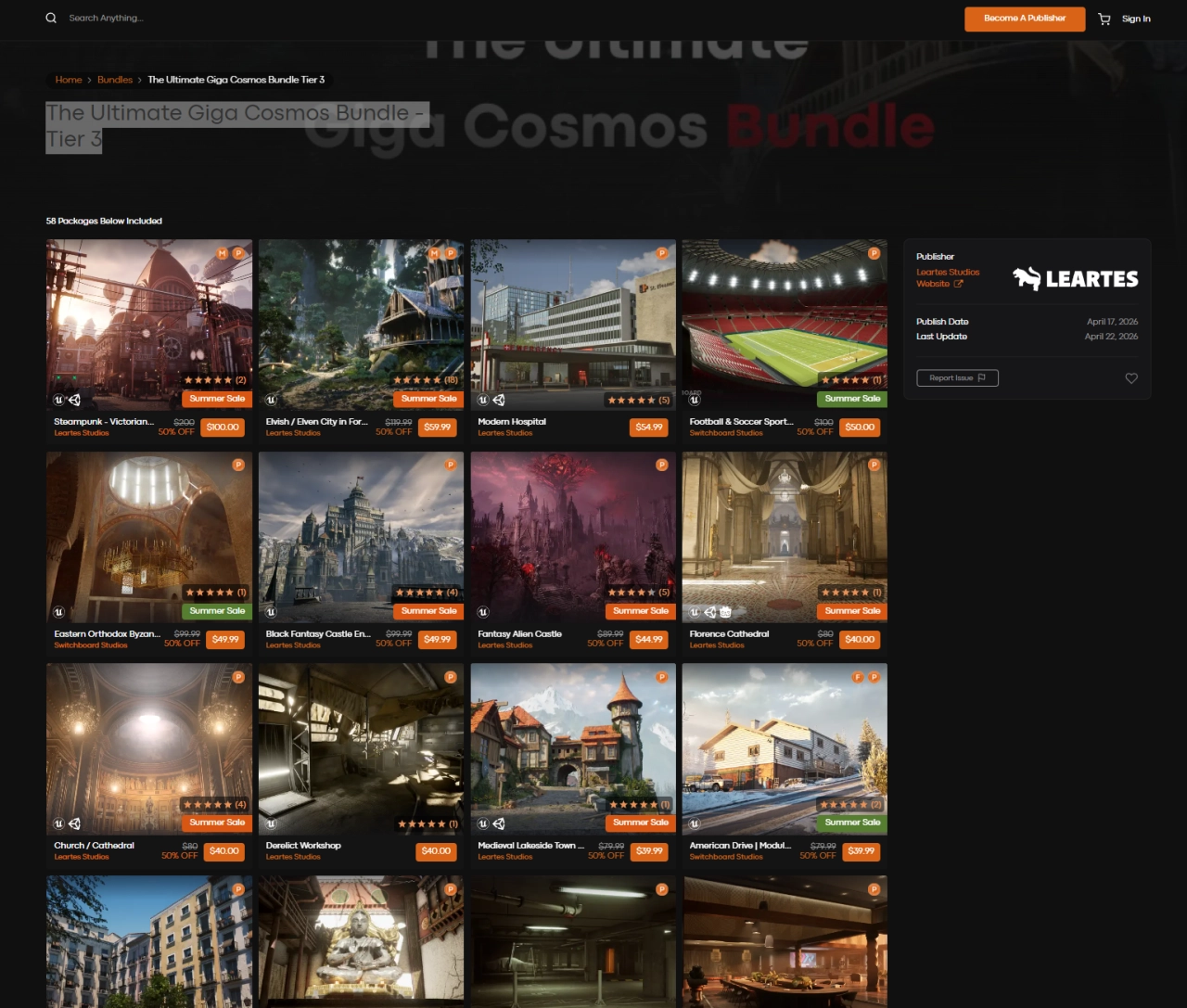Click P badge on Football & Soccer card
1187x1008 pixels.
pos(874,253)
